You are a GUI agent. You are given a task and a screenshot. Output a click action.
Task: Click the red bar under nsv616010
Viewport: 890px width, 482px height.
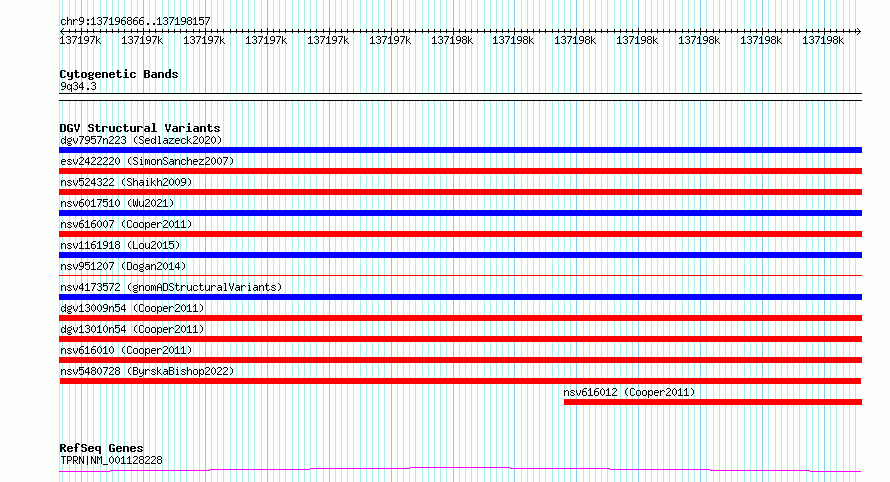click(460, 360)
